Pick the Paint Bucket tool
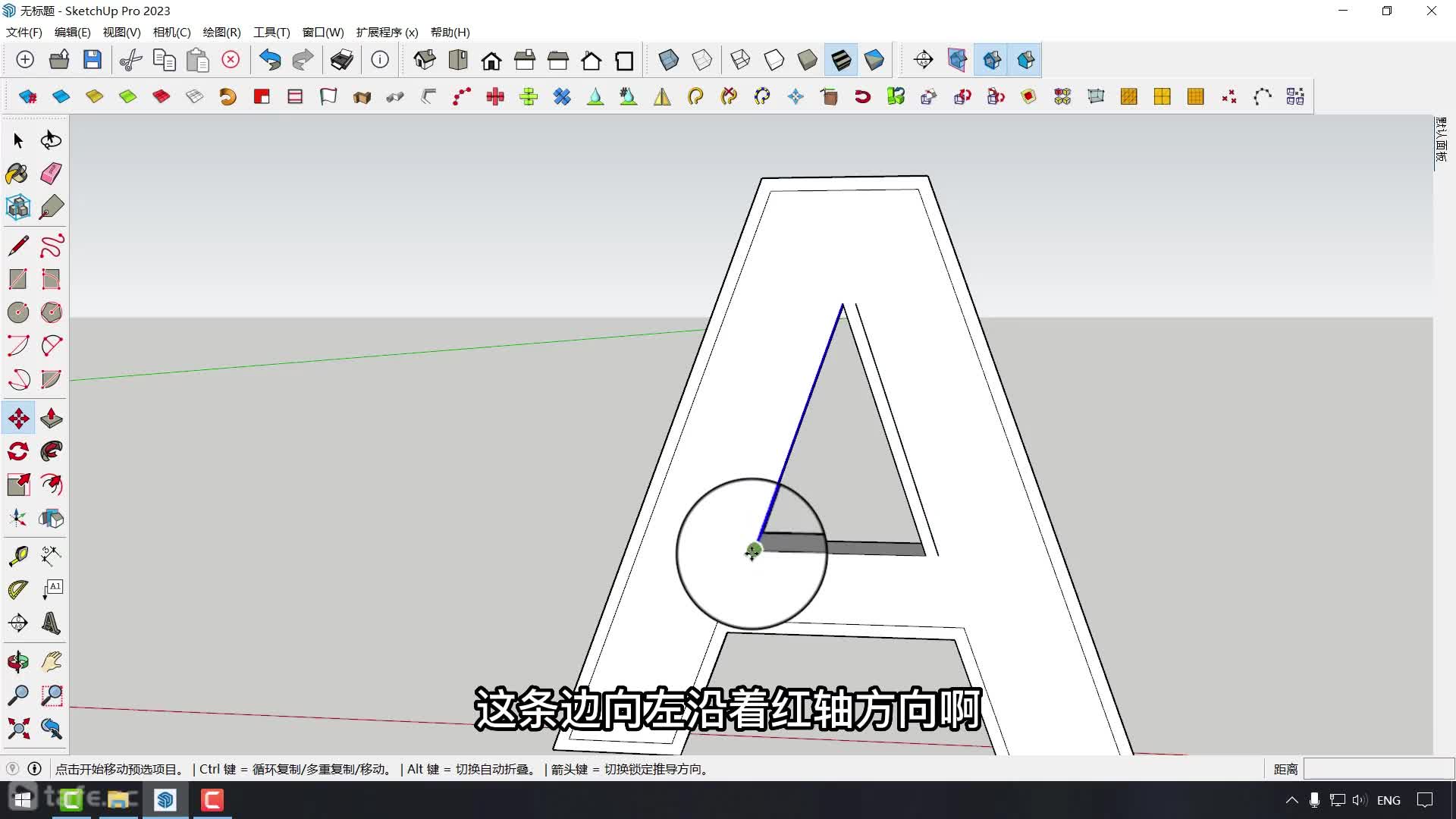 click(x=18, y=174)
